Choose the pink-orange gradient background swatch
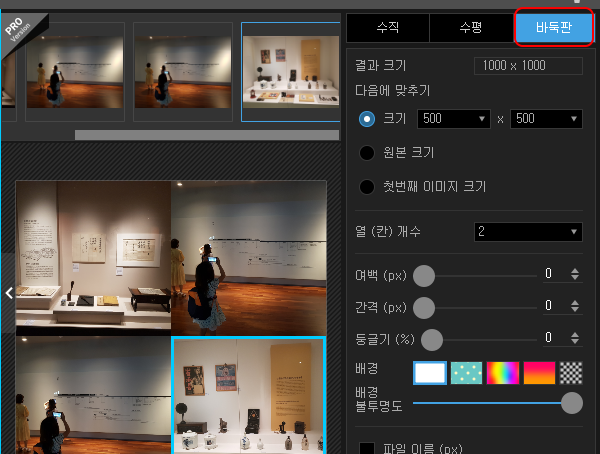 (539, 373)
